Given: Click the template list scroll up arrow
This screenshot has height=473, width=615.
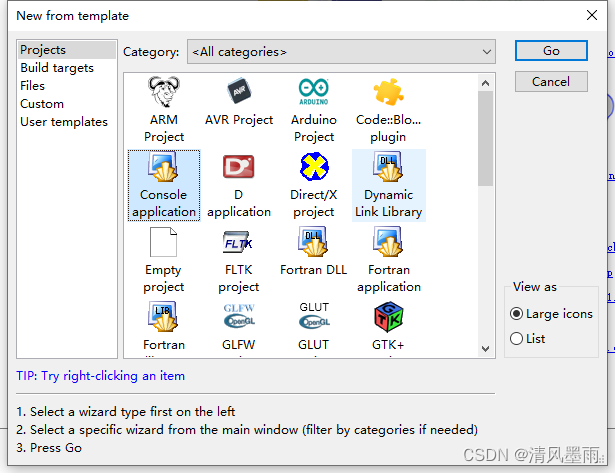Looking at the screenshot, I should 486,83.
